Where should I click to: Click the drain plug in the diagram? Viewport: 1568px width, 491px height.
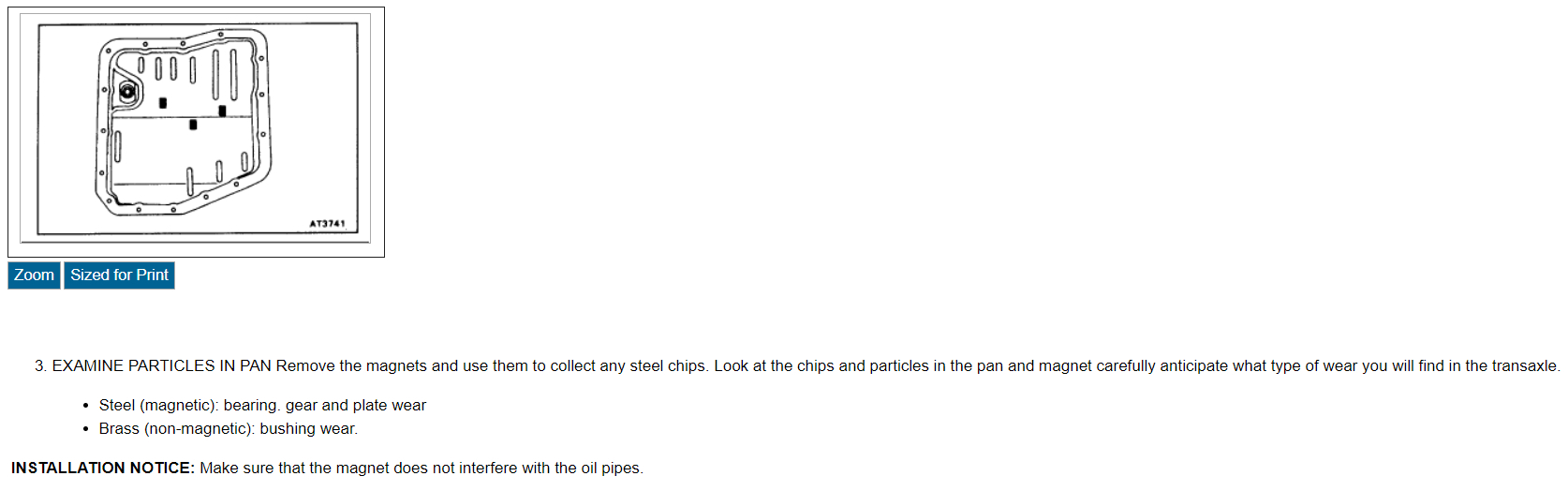pyautogui.click(x=127, y=92)
